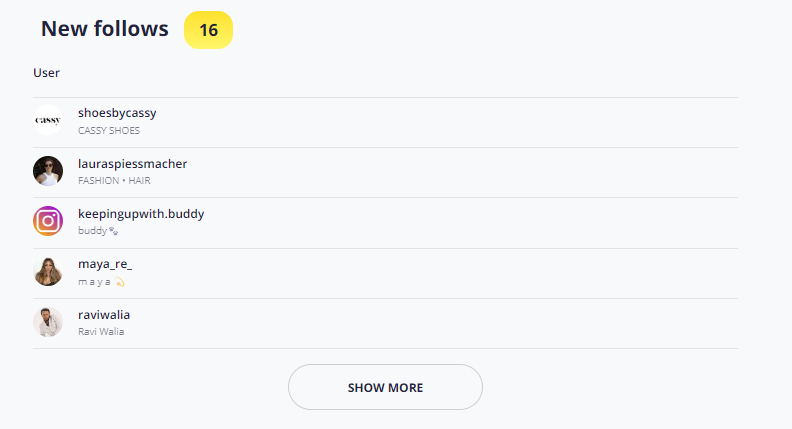This screenshot has width=792, height=429.
Task: Click the Instagram logo avatar for keepingupwith.buddy
Action: tap(48, 221)
